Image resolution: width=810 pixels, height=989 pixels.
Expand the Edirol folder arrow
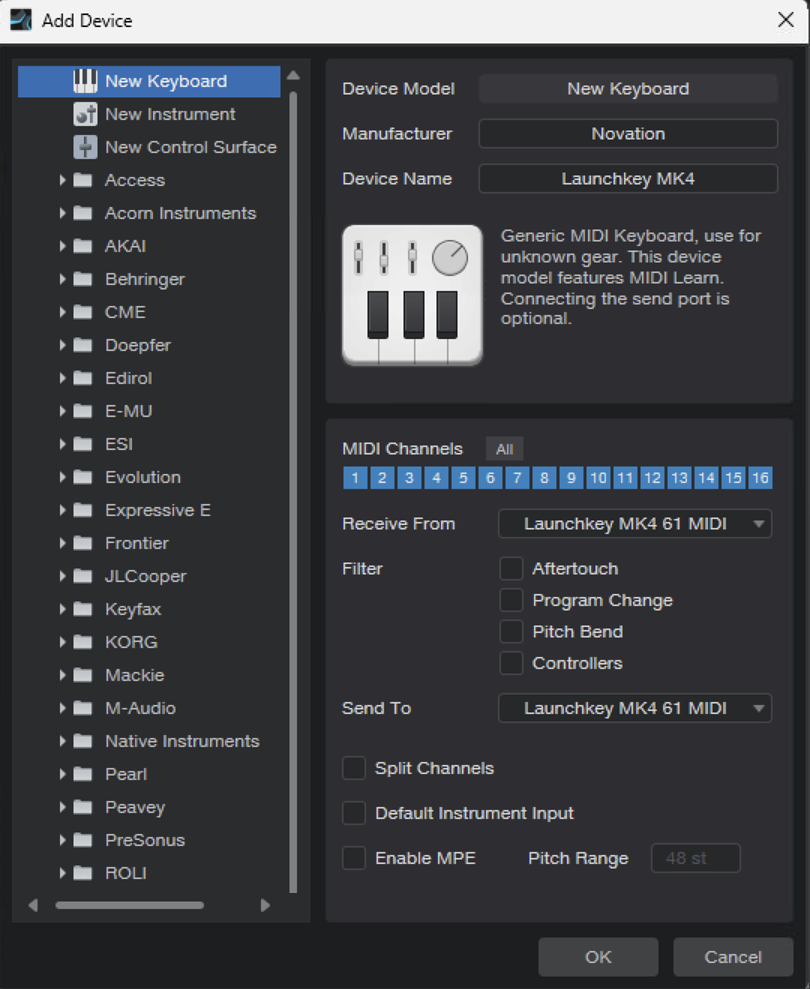(62, 378)
